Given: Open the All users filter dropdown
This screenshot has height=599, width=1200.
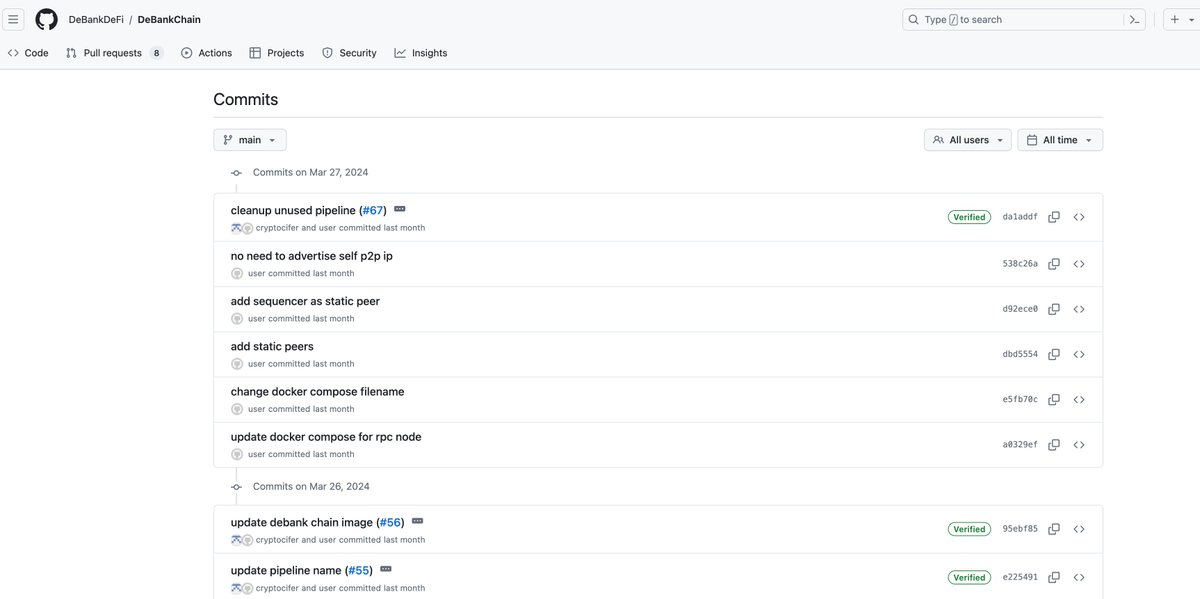Looking at the screenshot, I should pyautogui.click(x=968, y=140).
